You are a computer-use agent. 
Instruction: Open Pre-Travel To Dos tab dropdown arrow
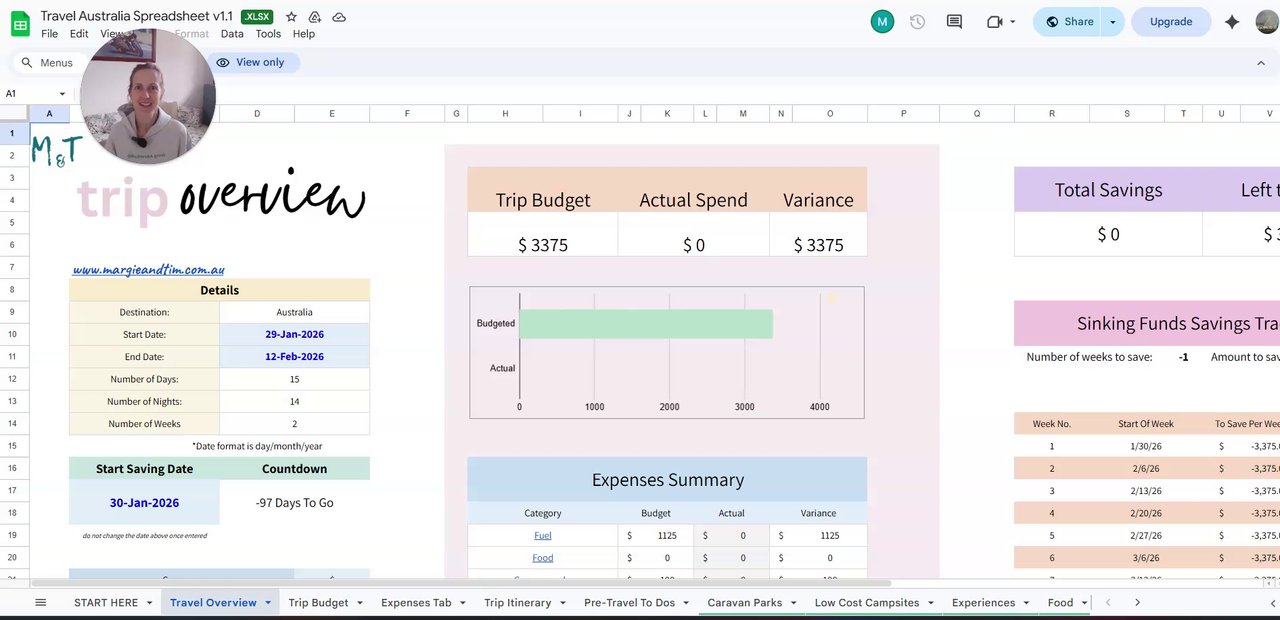click(x=685, y=603)
